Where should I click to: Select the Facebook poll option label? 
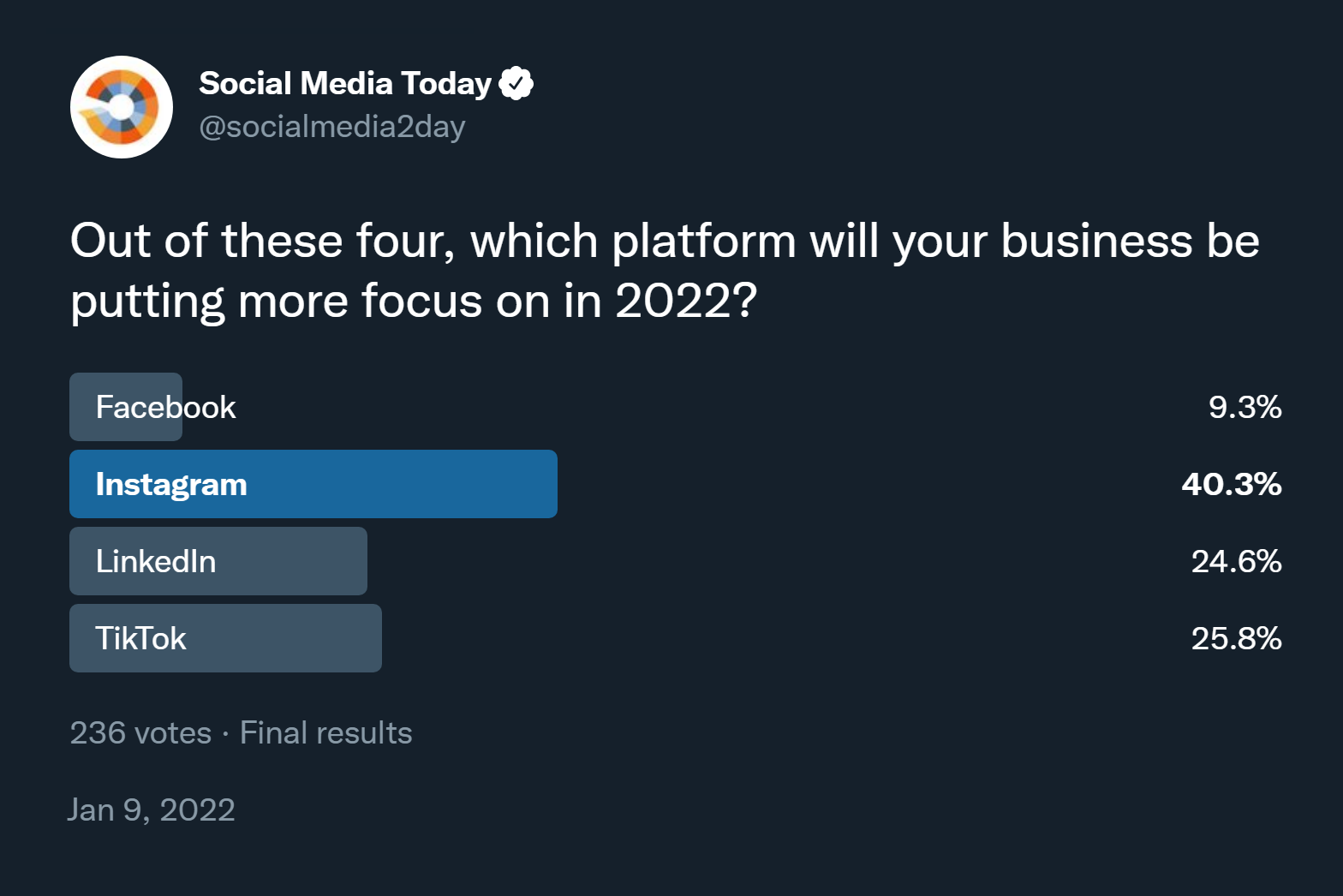[x=165, y=407]
